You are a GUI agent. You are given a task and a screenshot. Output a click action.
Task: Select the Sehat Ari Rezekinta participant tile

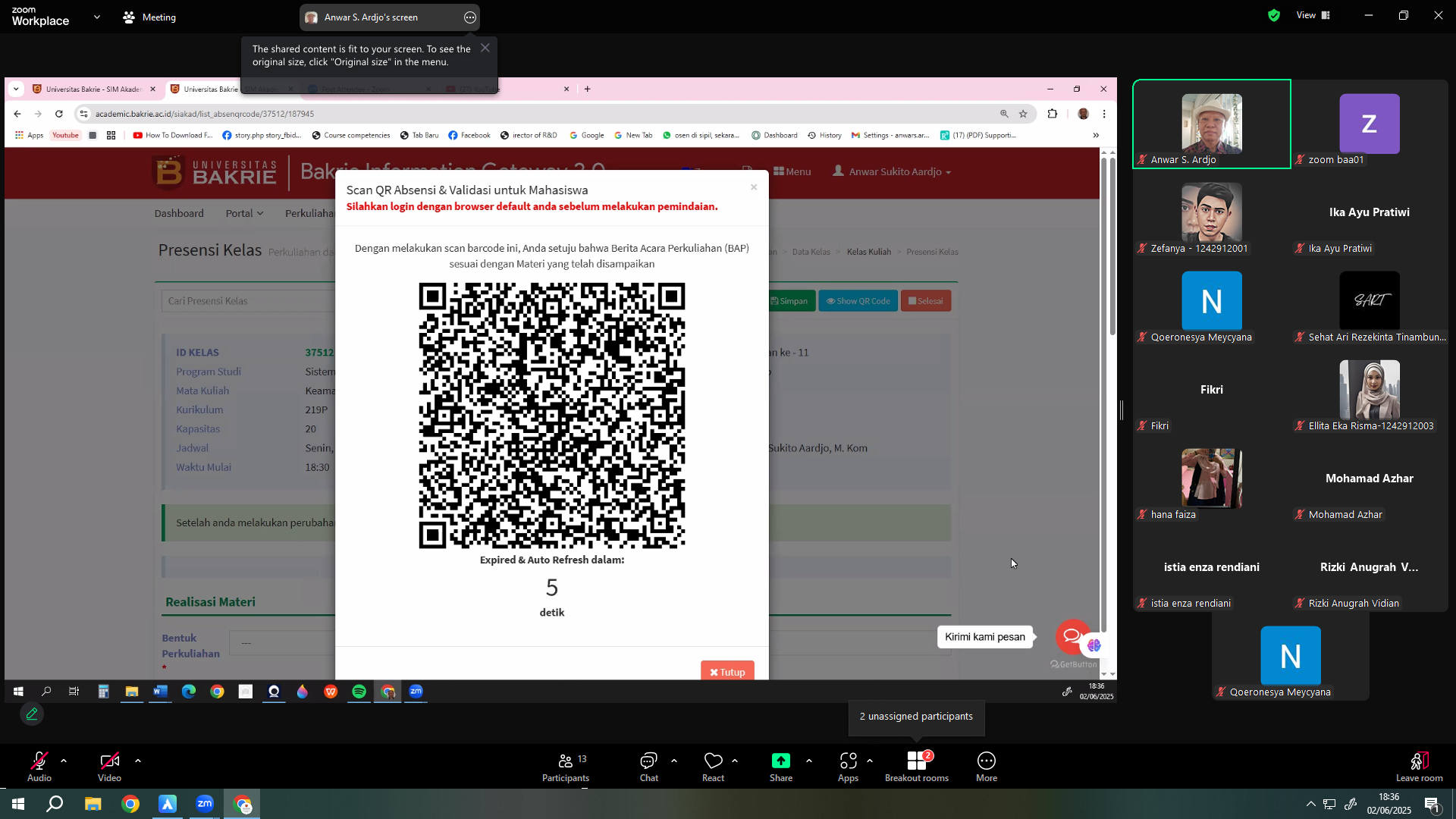coord(1370,301)
